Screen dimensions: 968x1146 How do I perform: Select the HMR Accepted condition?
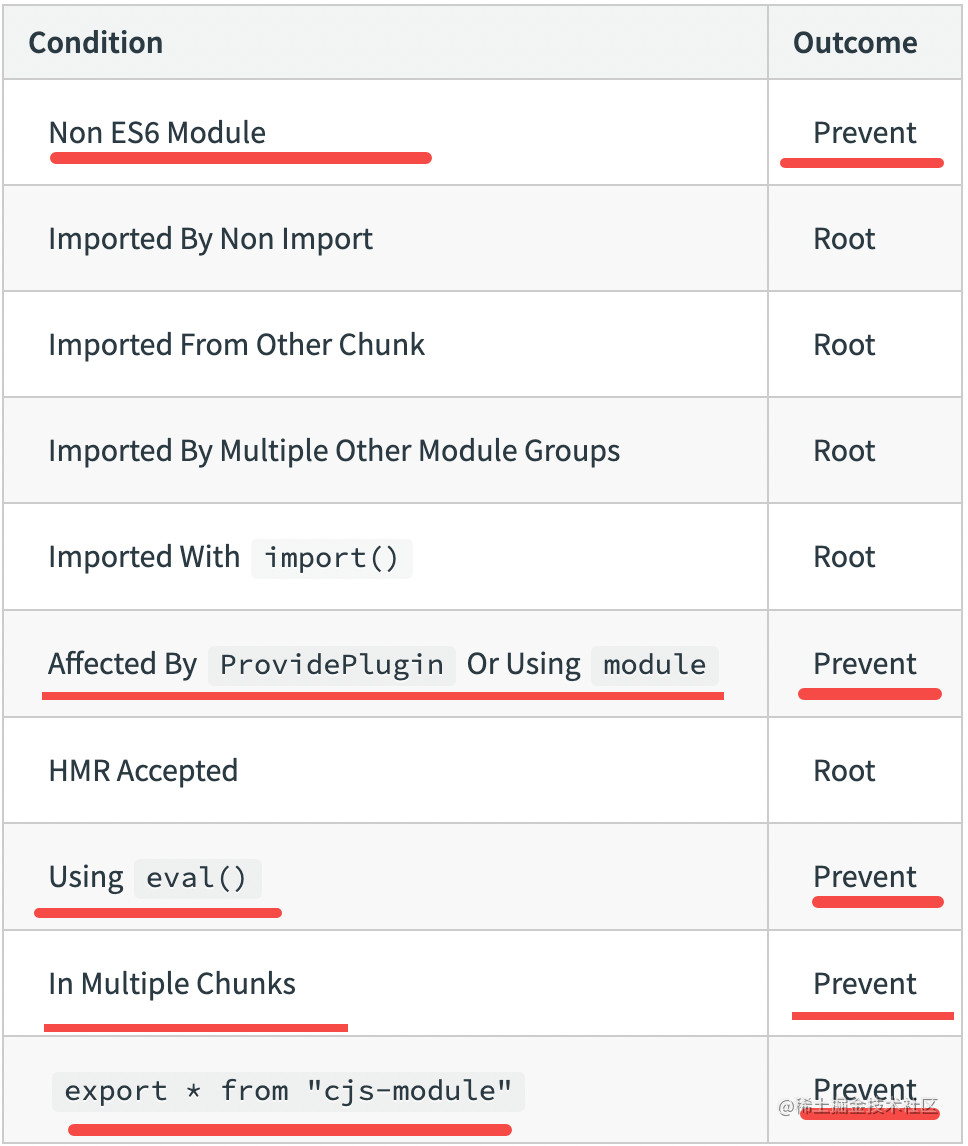143,771
